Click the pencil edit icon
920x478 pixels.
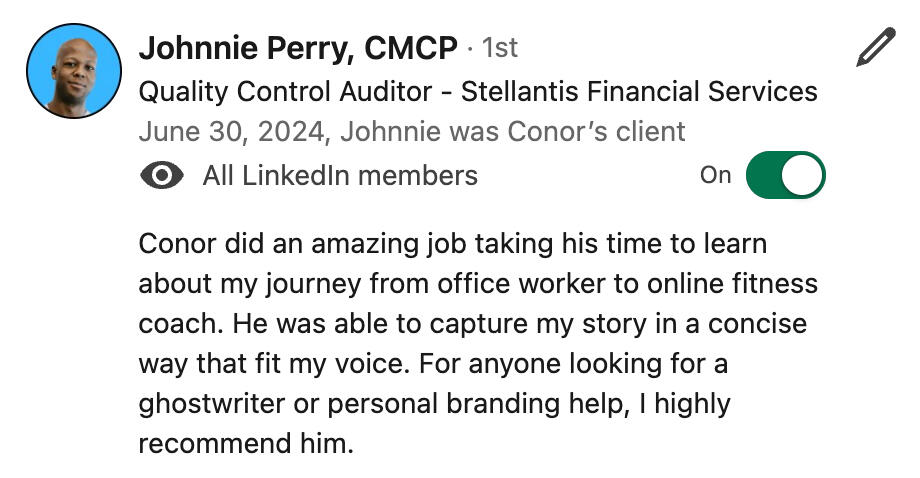pos(875,49)
